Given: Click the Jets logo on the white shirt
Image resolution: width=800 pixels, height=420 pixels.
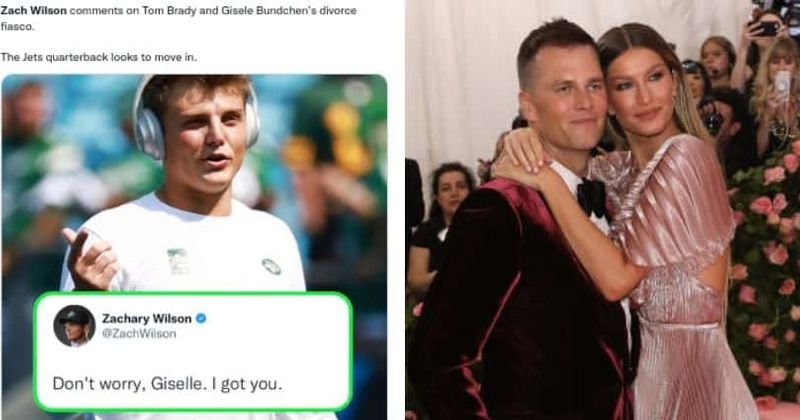Looking at the screenshot, I should coord(271,266).
